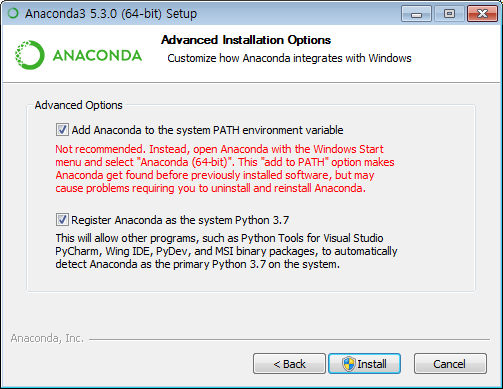Click the red Not recommended warning text

pos(225,169)
